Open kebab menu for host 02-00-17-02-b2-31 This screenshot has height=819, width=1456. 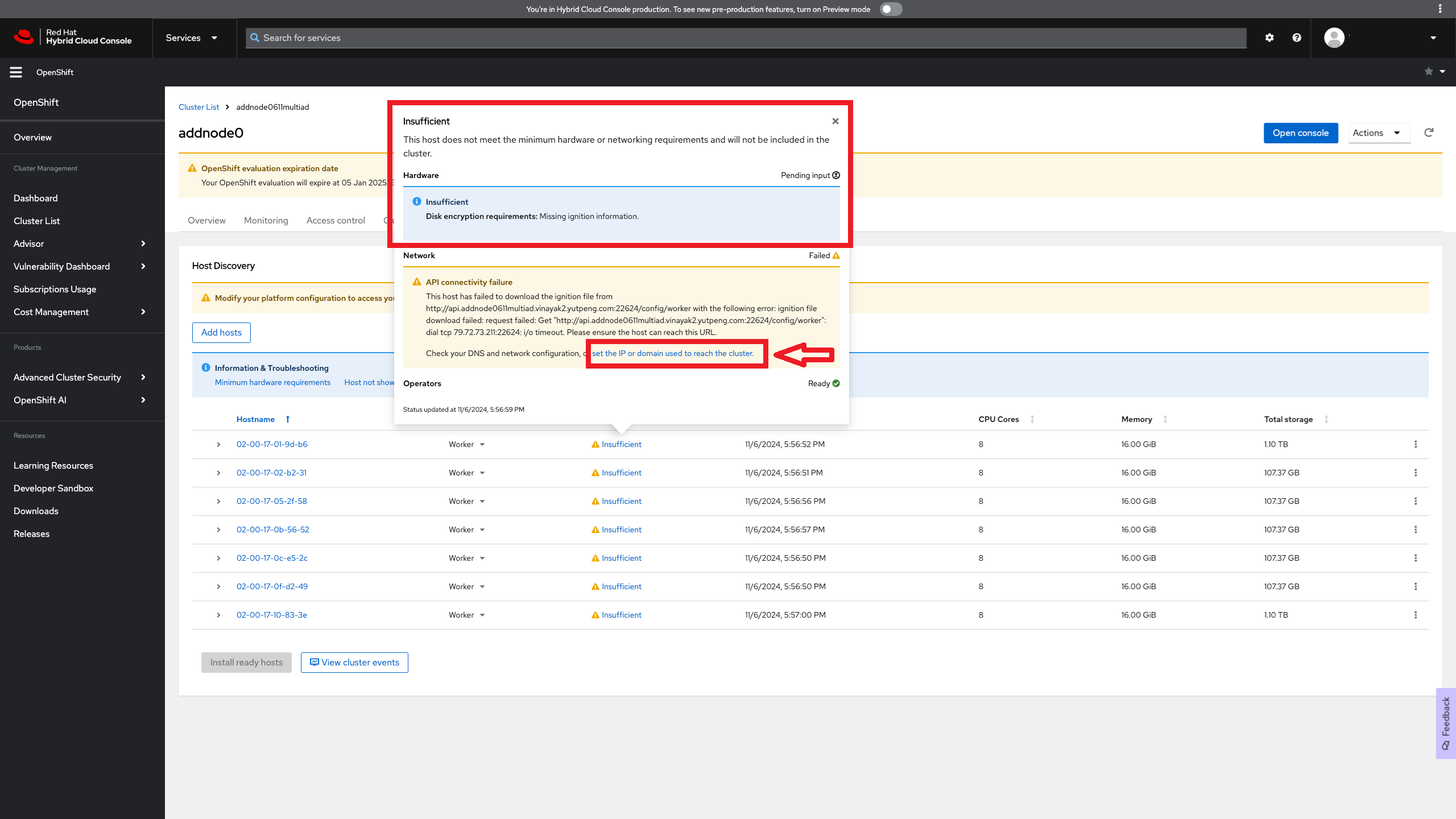tap(1416, 473)
